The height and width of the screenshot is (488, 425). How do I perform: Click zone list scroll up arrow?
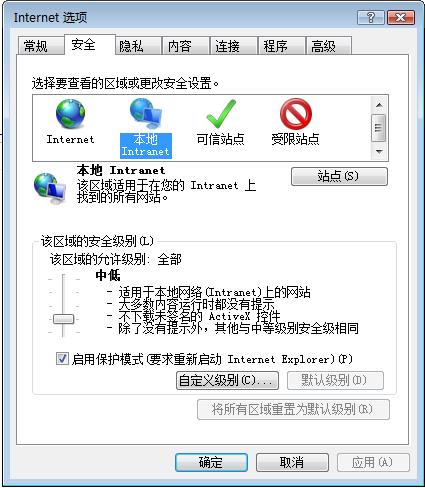point(379,105)
